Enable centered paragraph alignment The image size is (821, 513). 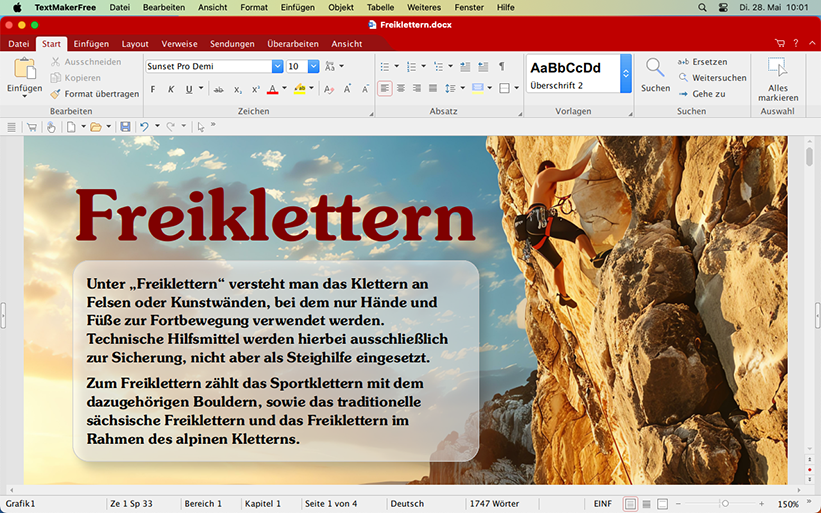pos(402,88)
